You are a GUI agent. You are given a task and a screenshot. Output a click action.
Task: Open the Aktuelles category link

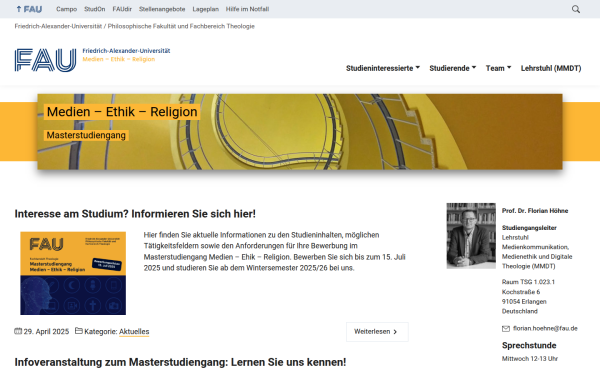coord(134,331)
